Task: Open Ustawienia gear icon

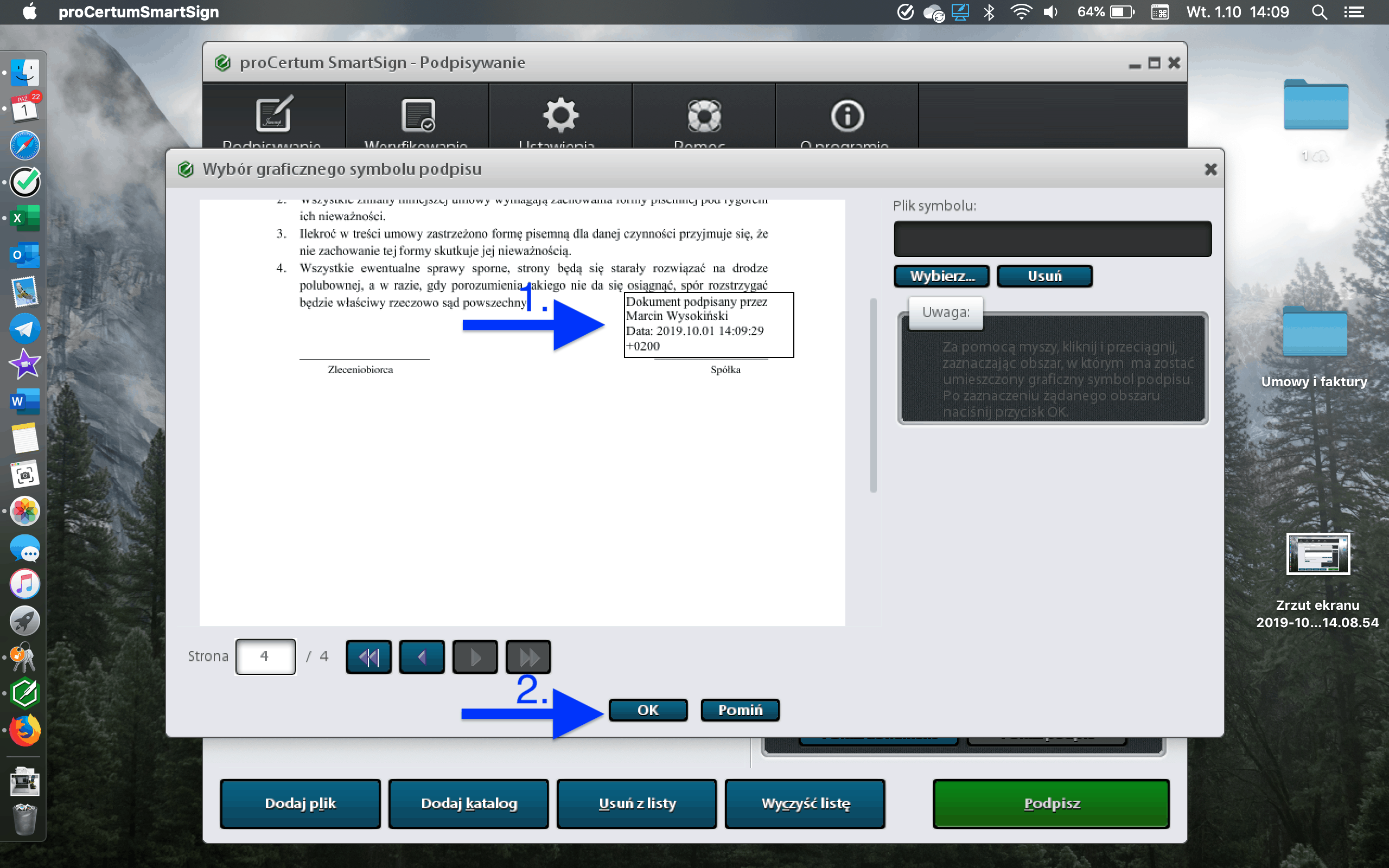Action: click(560, 116)
